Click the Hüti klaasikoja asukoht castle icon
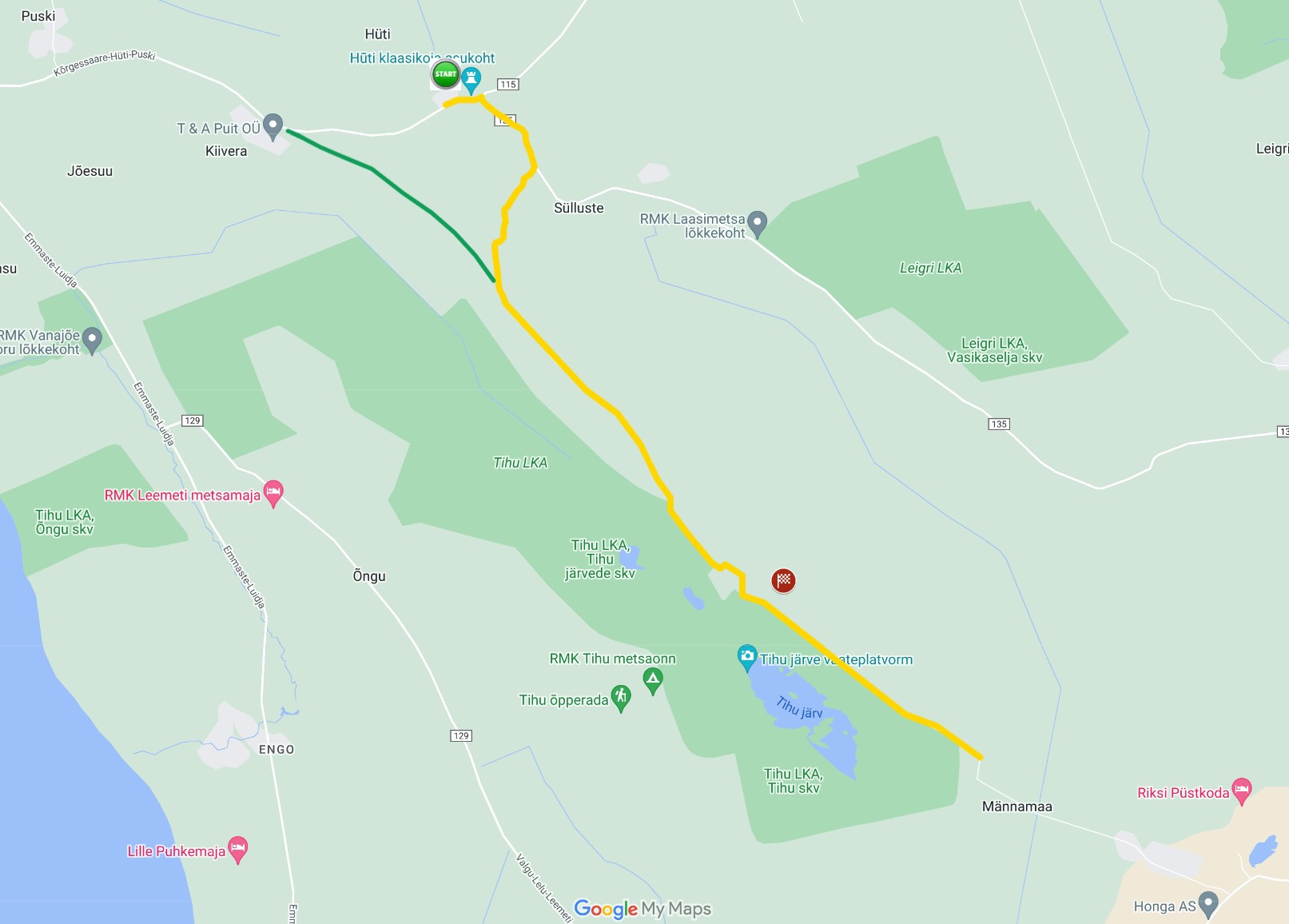The width and height of the screenshot is (1289, 924). tap(472, 79)
